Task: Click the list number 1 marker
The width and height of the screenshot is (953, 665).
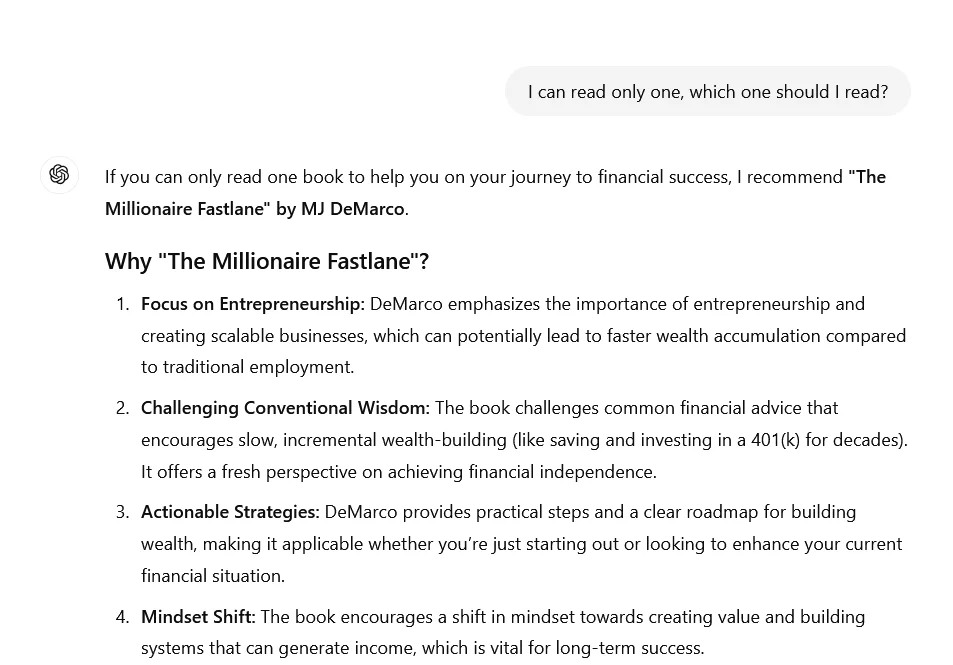Action: [x=123, y=304]
